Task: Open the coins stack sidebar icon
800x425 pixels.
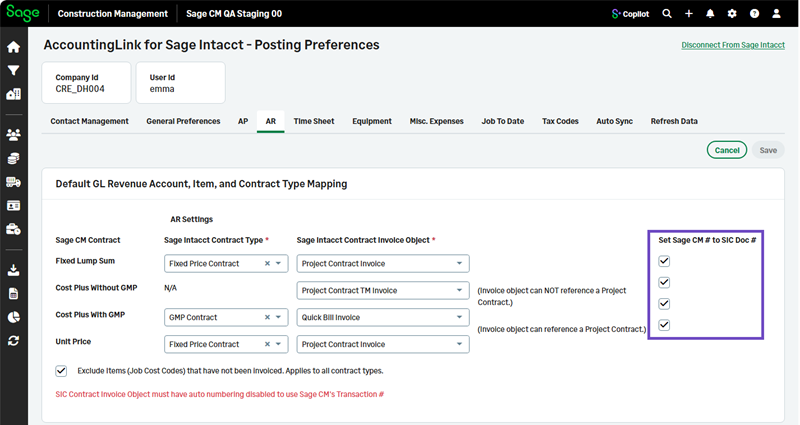Action: (x=13, y=159)
